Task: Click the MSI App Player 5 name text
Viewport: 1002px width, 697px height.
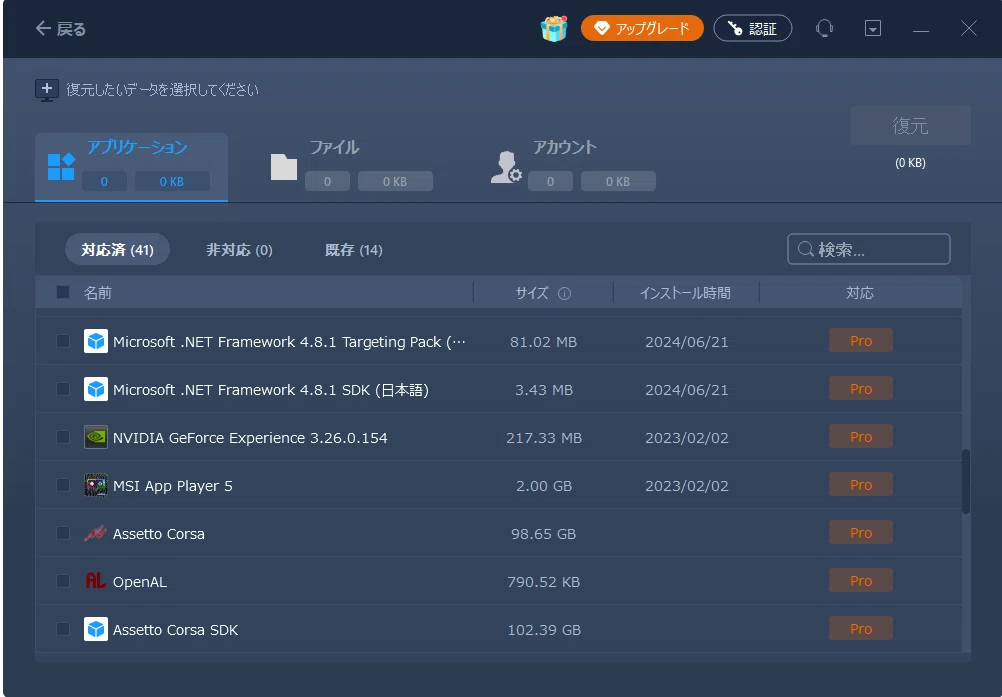Action: coord(173,486)
